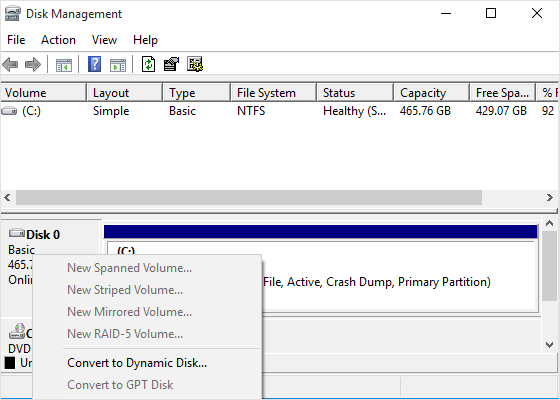The height and width of the screenshot is (400, 560).
Task: Click the horizontal scrollbar right arrow
Action: (x=550, y=198)
